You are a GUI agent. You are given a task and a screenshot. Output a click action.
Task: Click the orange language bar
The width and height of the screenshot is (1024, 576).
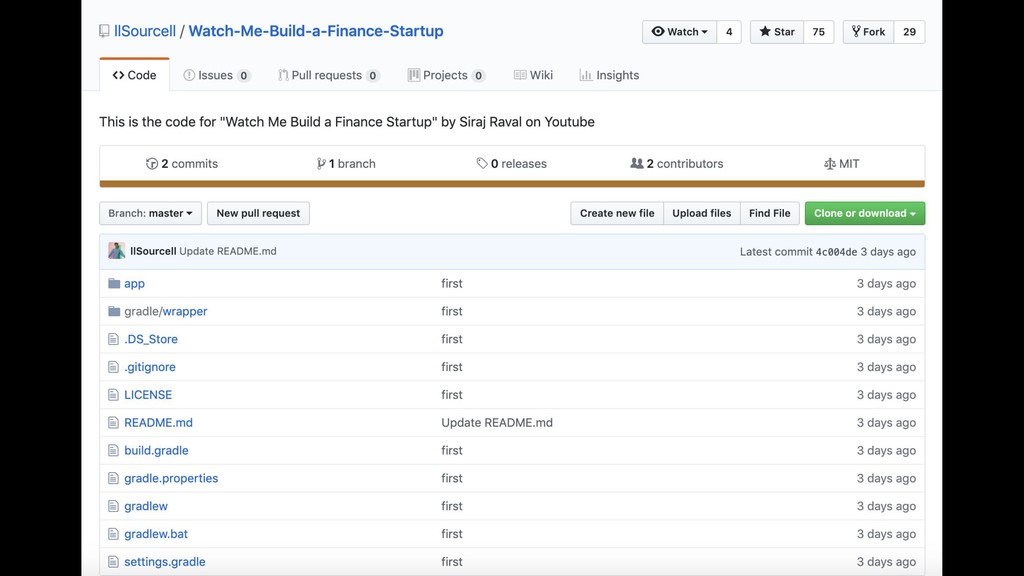click(512, 184)
